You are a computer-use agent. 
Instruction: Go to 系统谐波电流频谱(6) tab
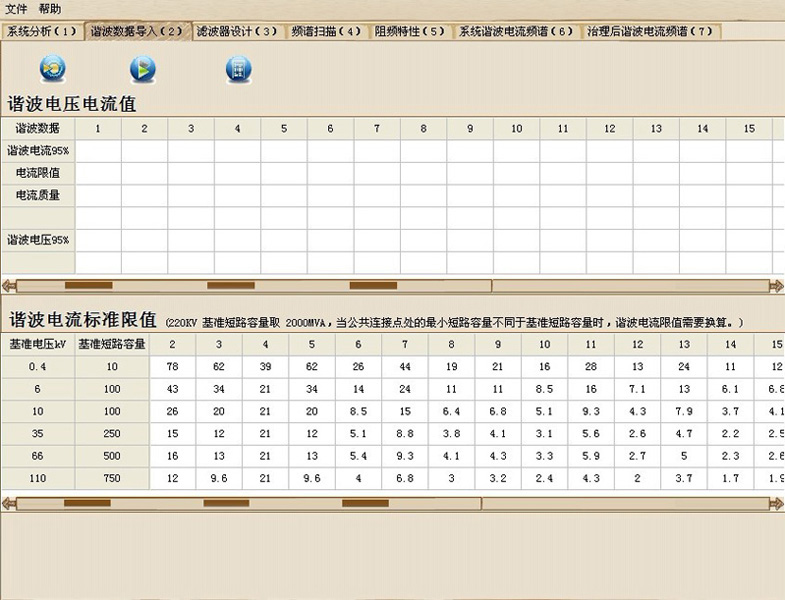pyautogui.click(x=516, y=31)
